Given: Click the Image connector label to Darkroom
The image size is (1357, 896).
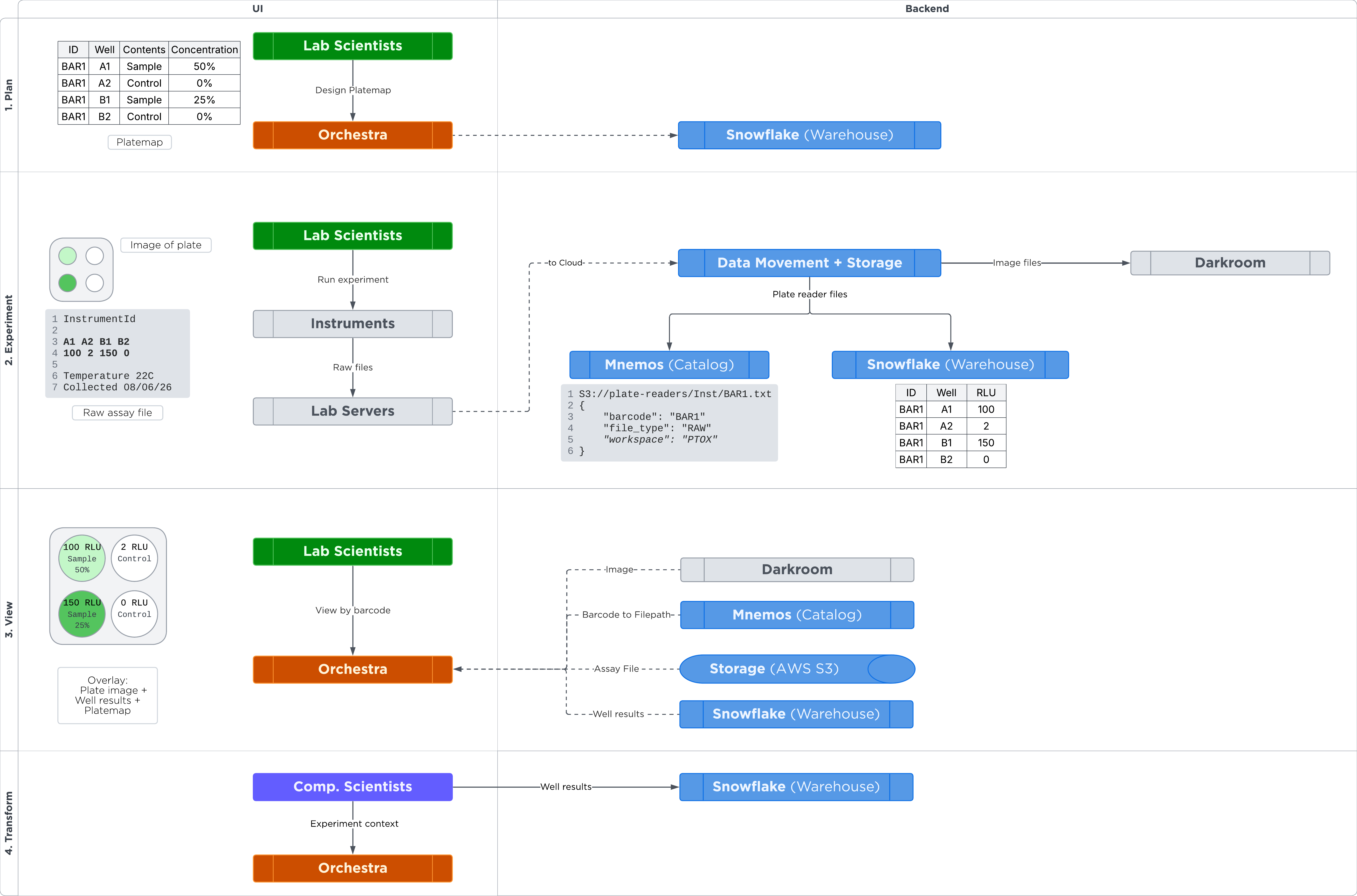Looking at the screenshot, I should click(619, 570).
